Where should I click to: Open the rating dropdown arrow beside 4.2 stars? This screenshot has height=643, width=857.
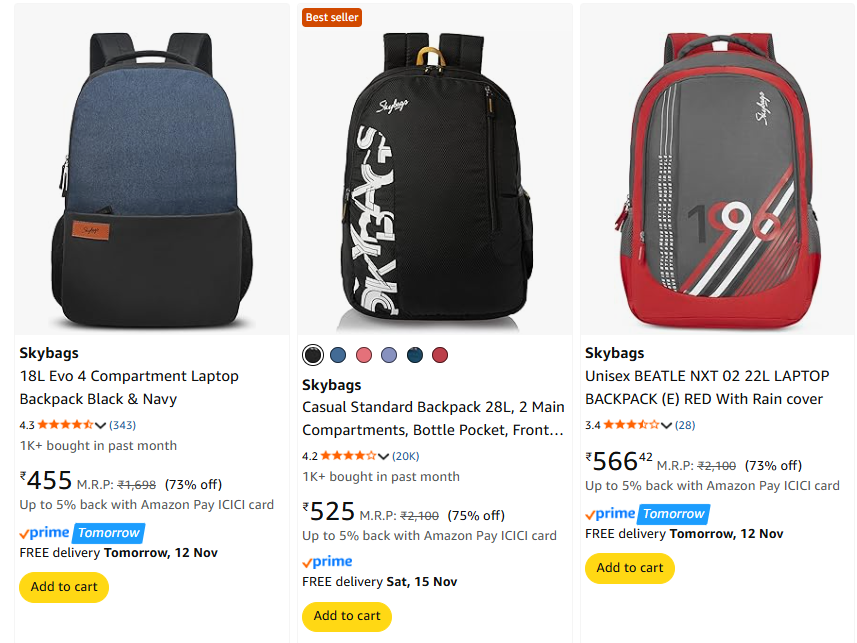coord(383,457)
